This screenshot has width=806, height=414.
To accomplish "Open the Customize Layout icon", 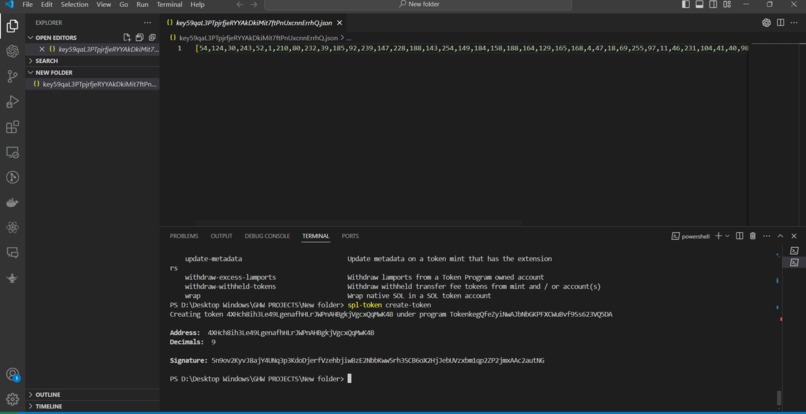I will pyautogui.click(x=727, y=5).
